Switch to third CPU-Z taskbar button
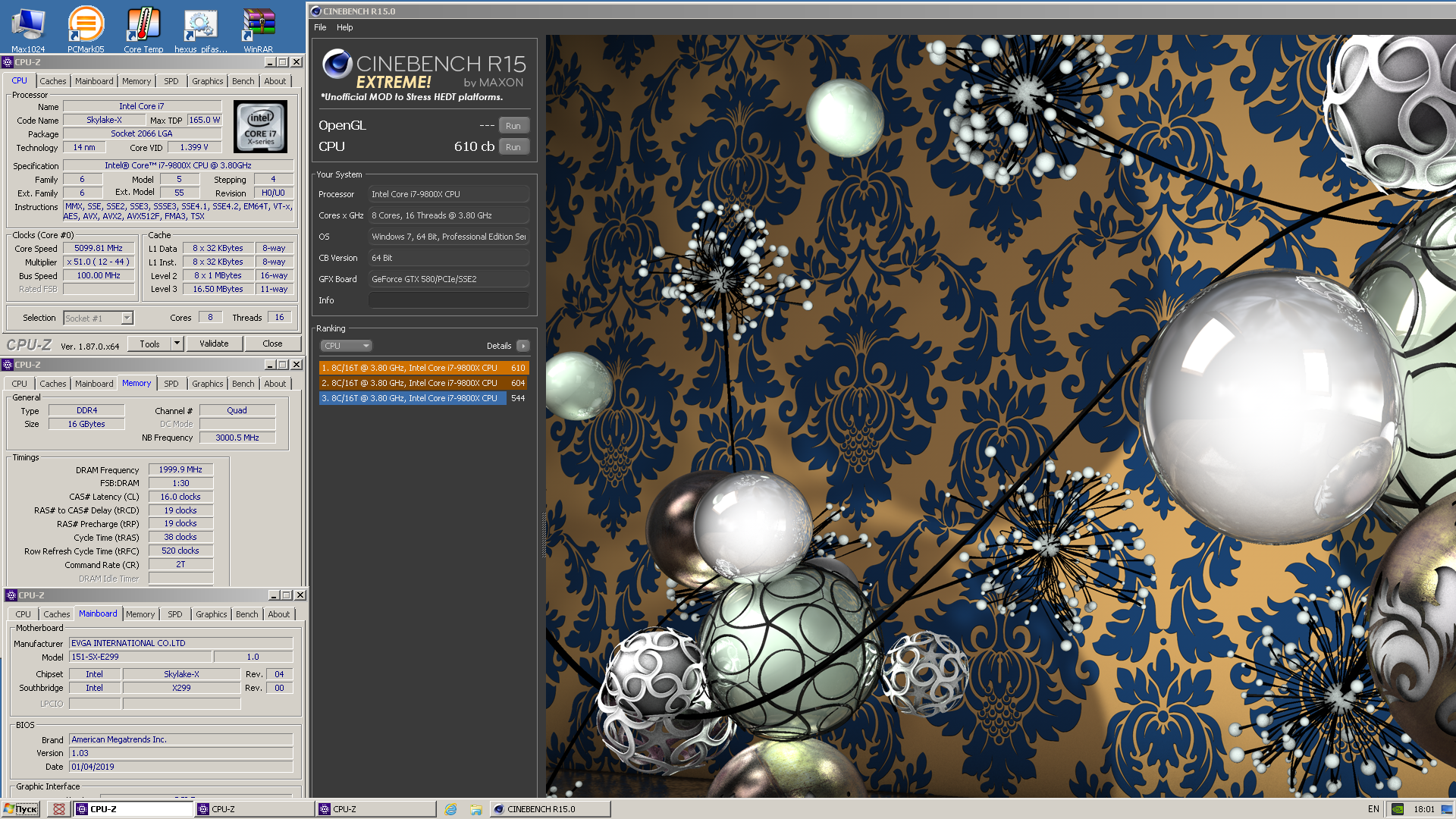Image resolution: width=1456 pixels, height=819 pixels. [x=376, y=809]
